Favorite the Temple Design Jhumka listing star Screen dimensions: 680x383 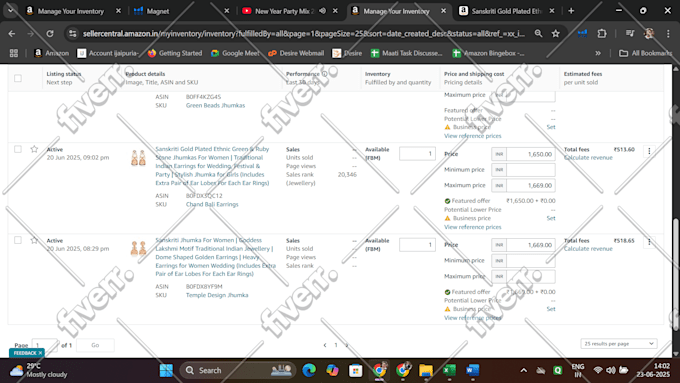click(34, 240)
